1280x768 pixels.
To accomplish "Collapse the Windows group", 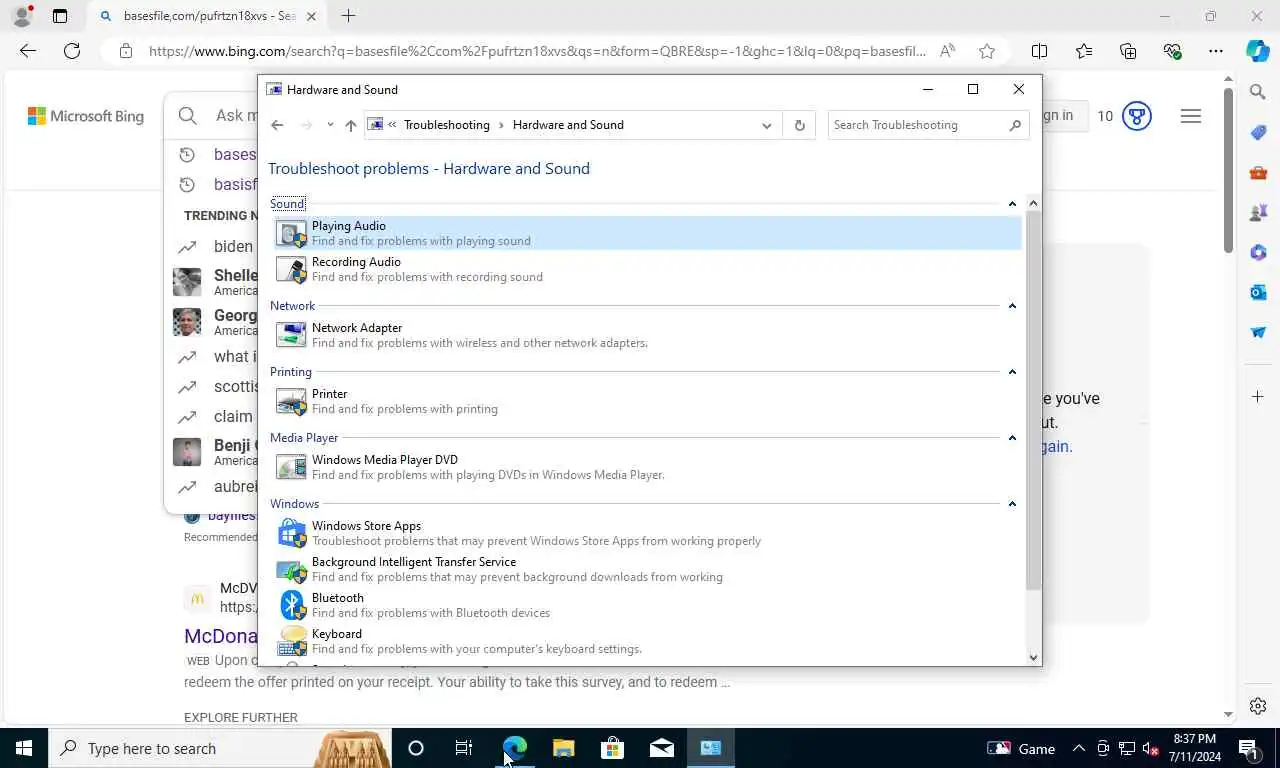I will [1012, 504].
